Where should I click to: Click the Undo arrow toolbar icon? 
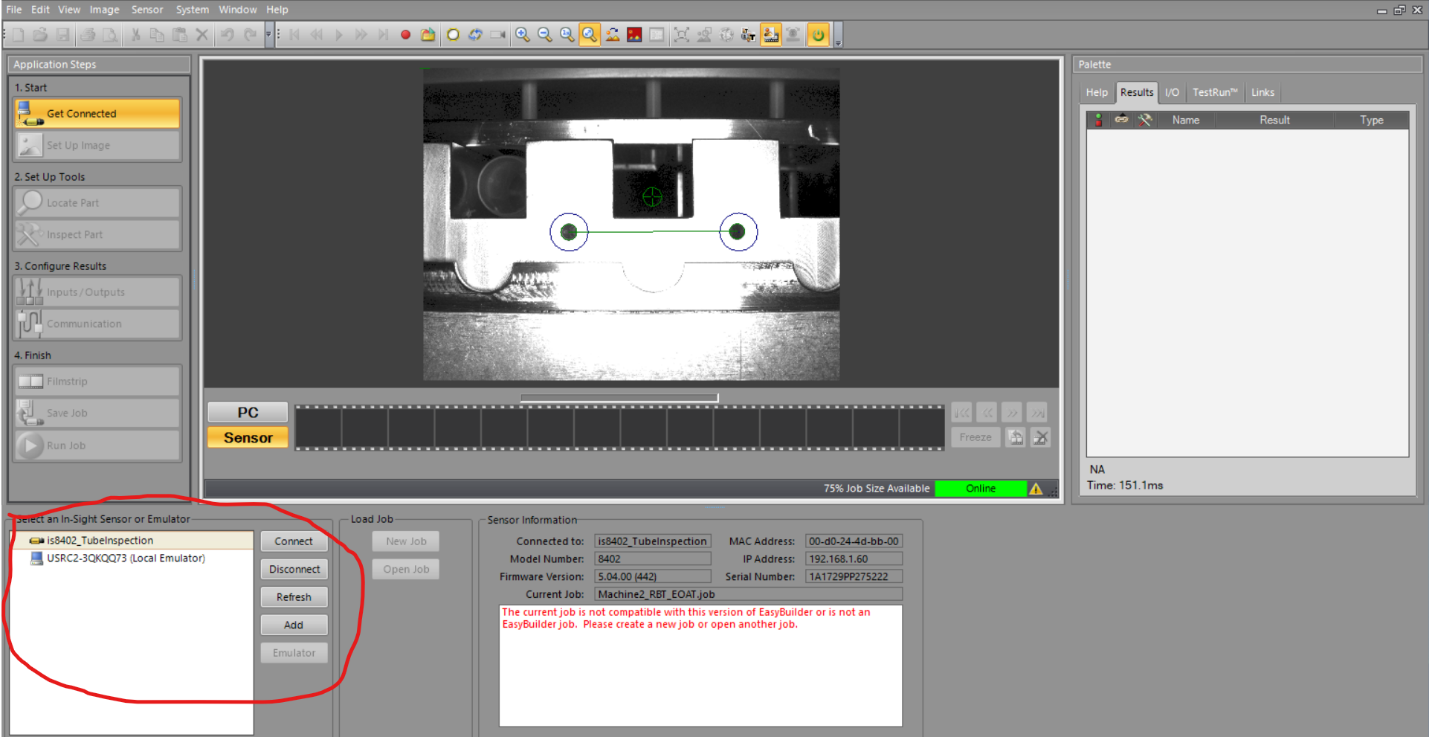pyautogui.click(x=227, y=34)
